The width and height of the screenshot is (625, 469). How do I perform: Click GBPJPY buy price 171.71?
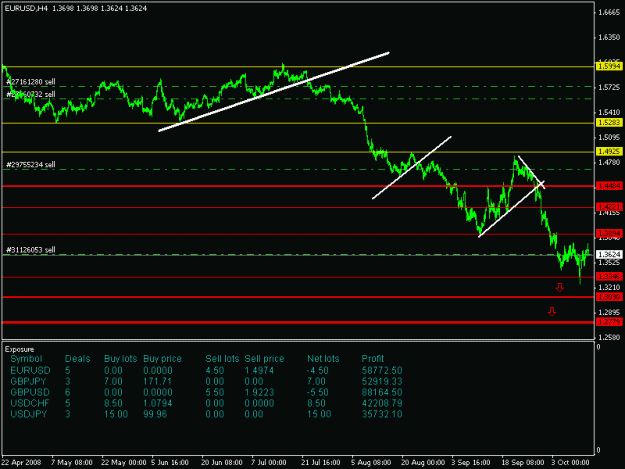(157, 381)
